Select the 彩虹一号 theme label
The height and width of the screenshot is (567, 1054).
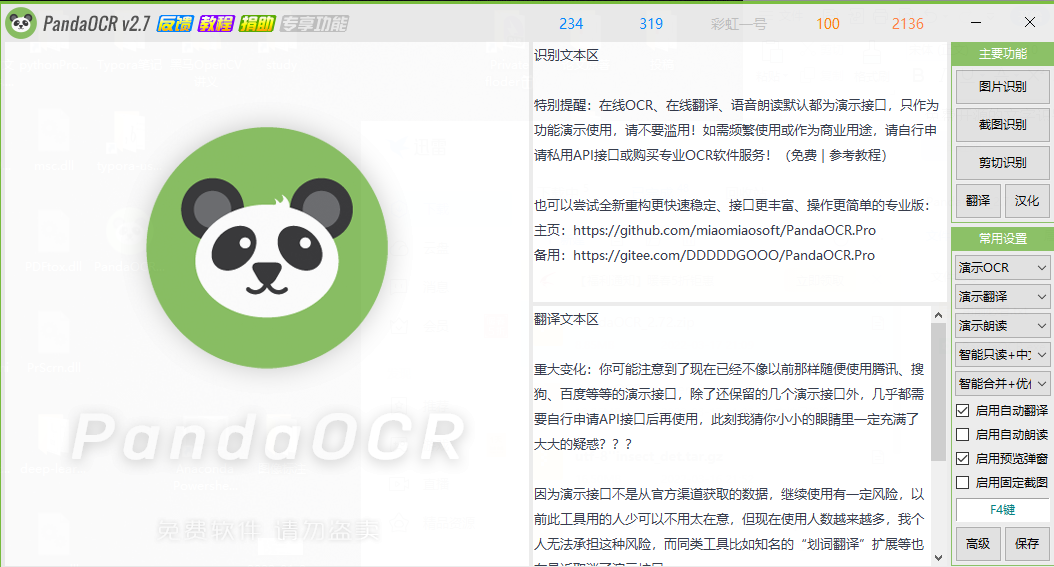tap(738, 24)
